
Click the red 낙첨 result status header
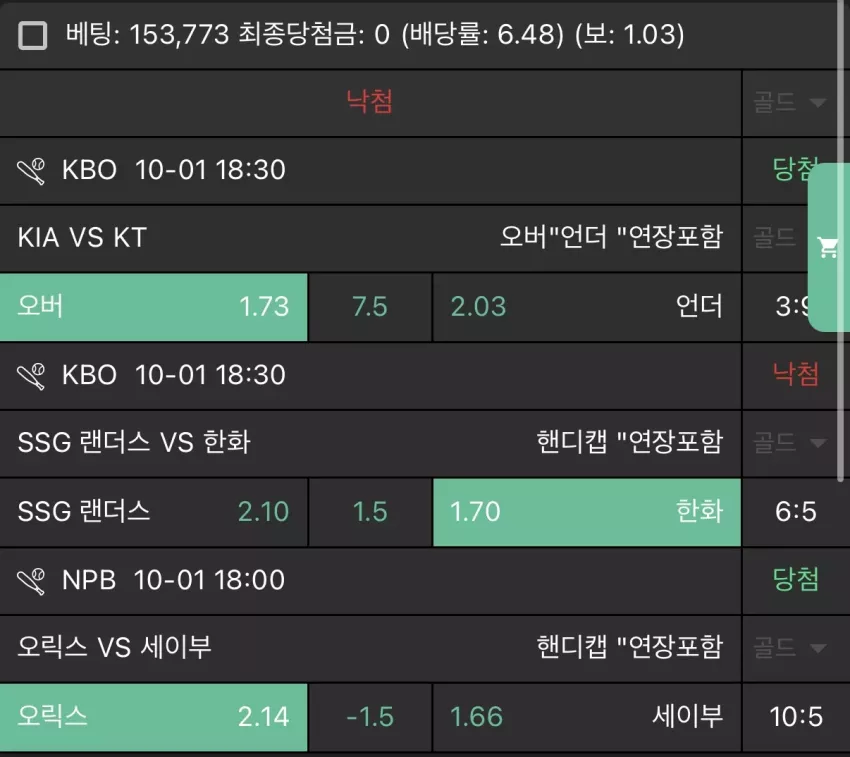pyautogui.click(x=370, y=101)
